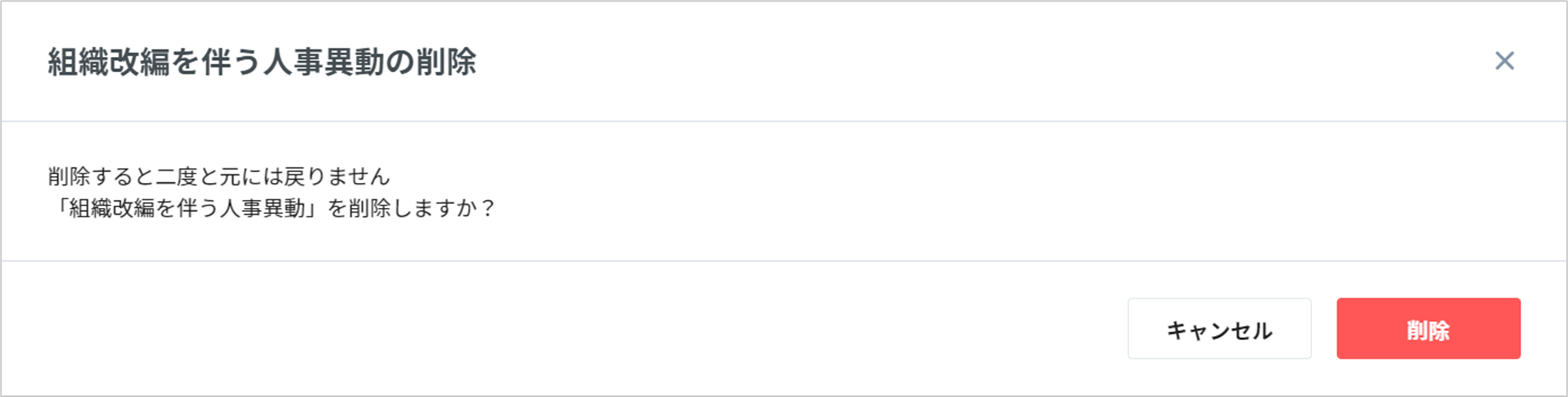Choose 削除 to permanently delete
The width and height of the screenshot is (1568, 397).
(1428, 329)
